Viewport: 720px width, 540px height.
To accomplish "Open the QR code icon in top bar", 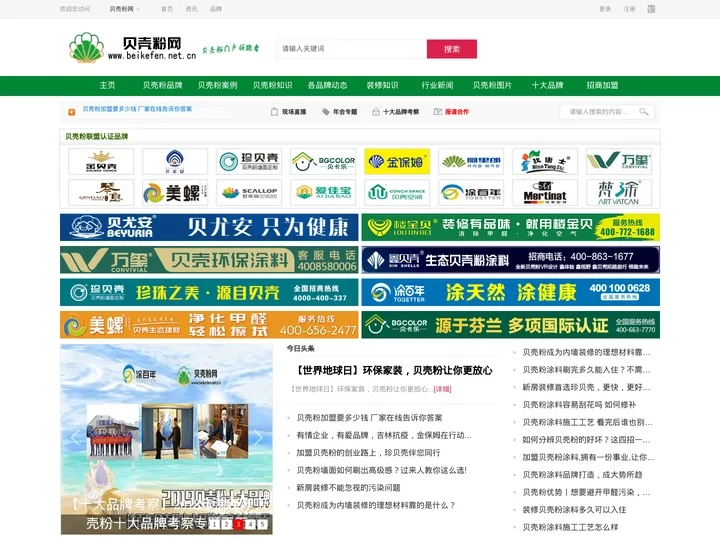I will point(651,9).
